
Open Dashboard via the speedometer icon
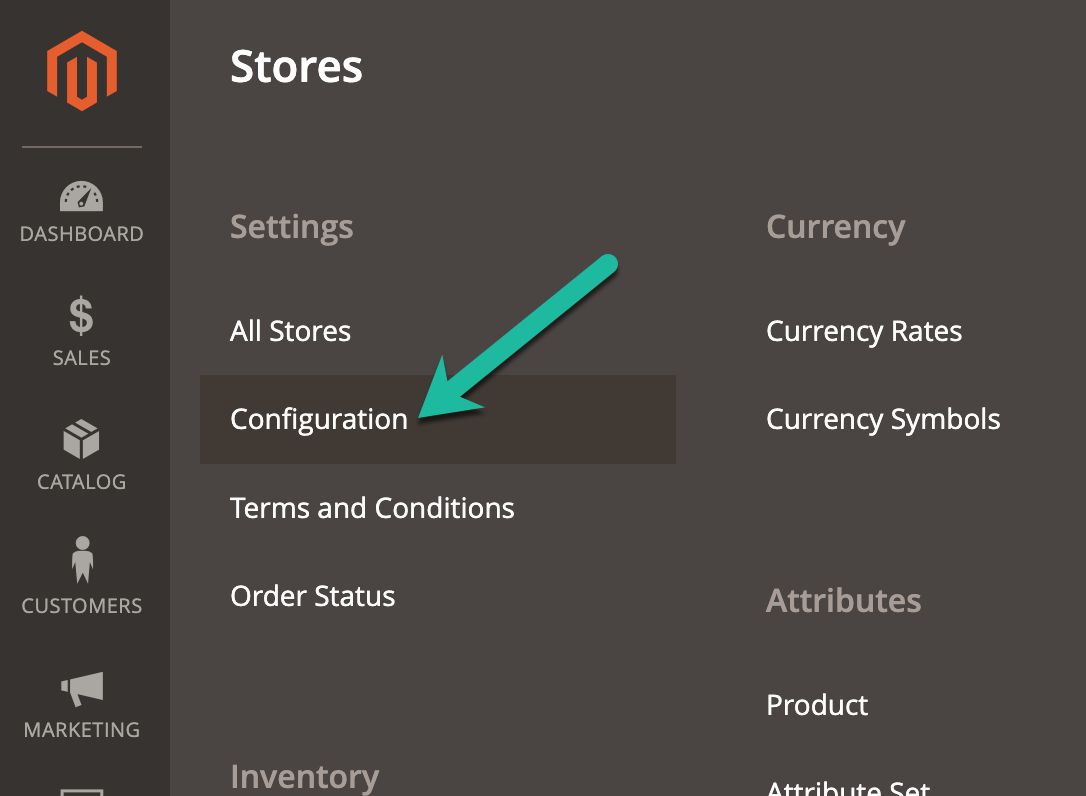coord(81,196)
